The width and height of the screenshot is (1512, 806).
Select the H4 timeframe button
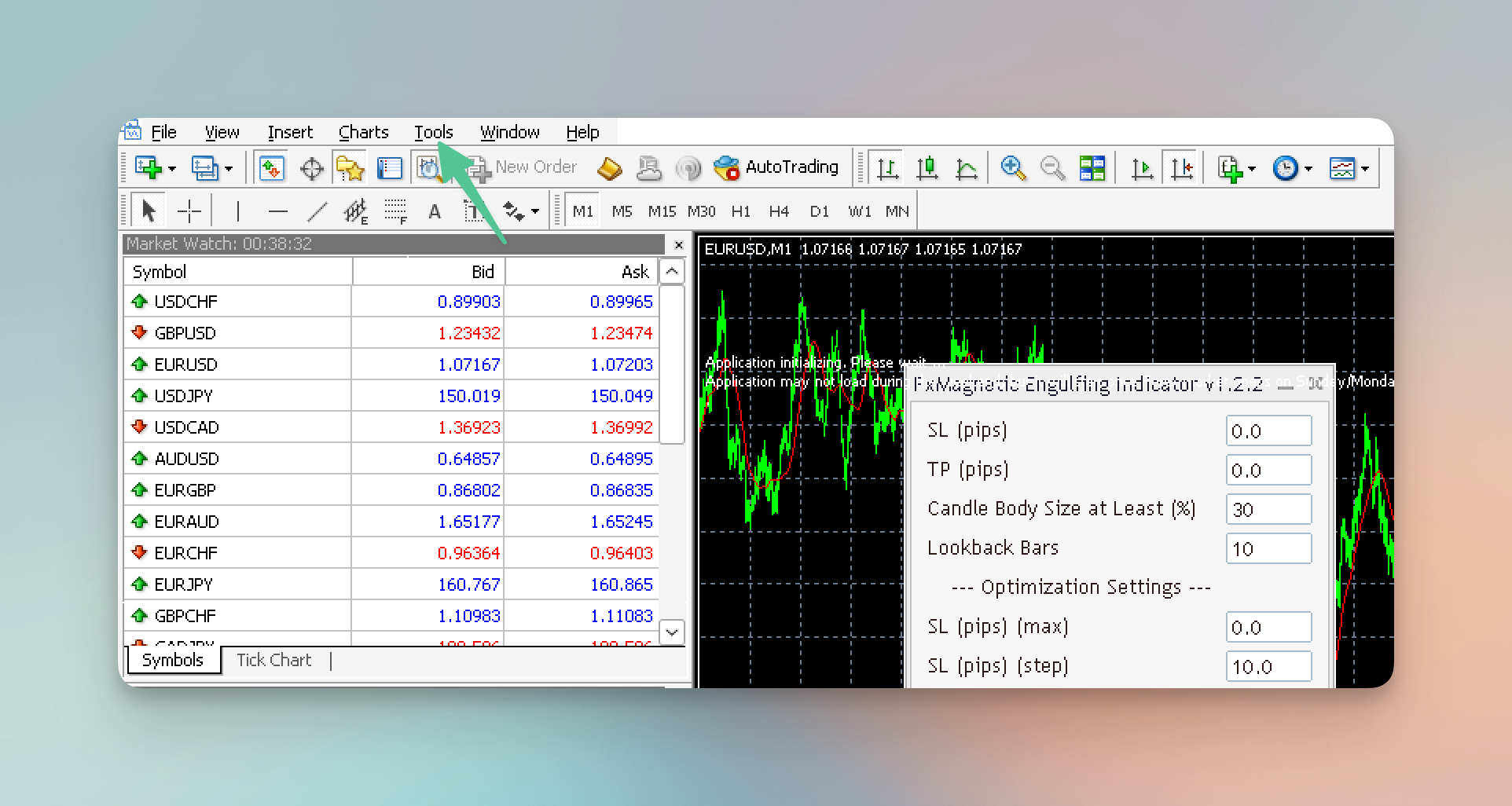click(x=779, y=211)
